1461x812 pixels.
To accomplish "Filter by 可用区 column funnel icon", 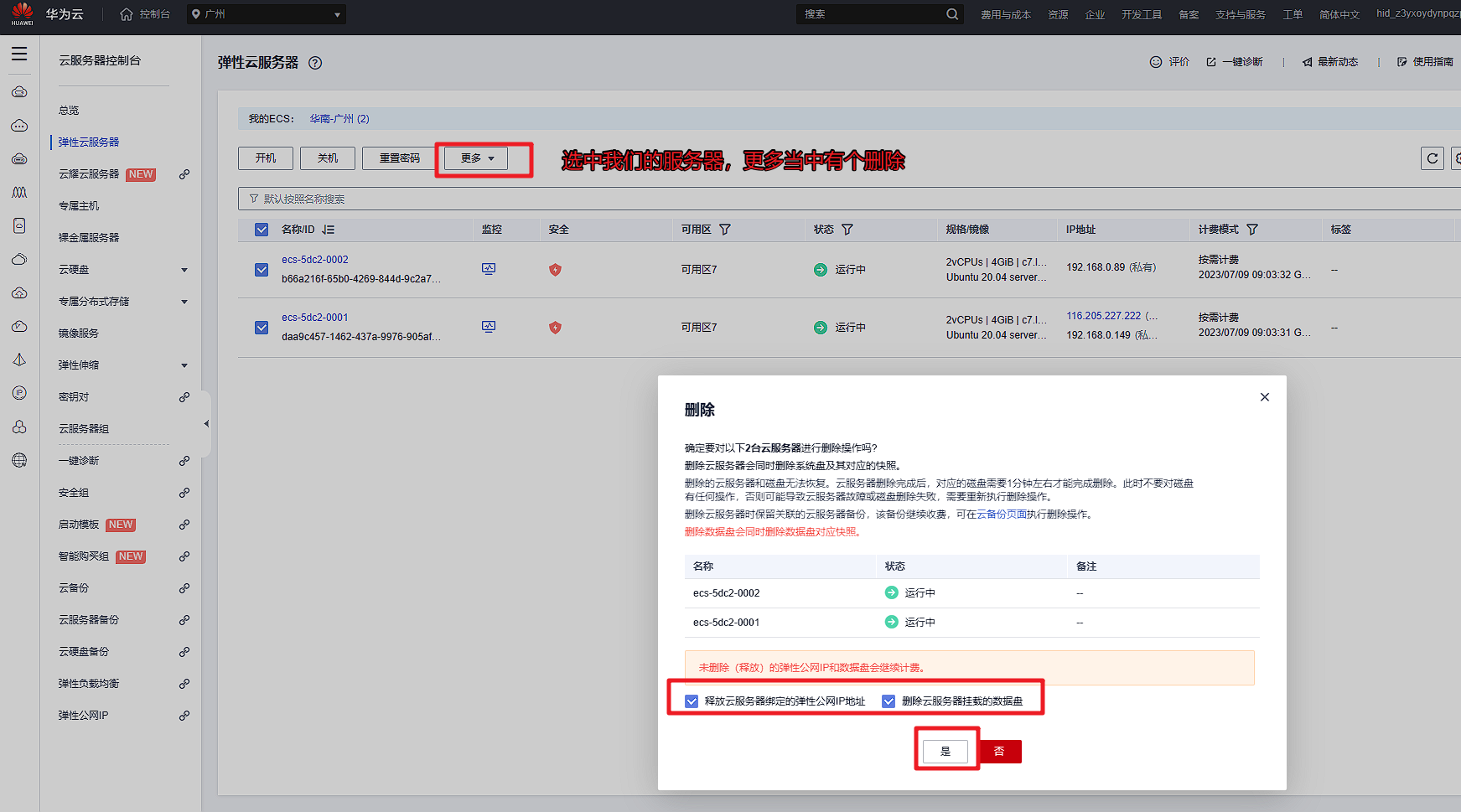I will click(x=725, y=230).
